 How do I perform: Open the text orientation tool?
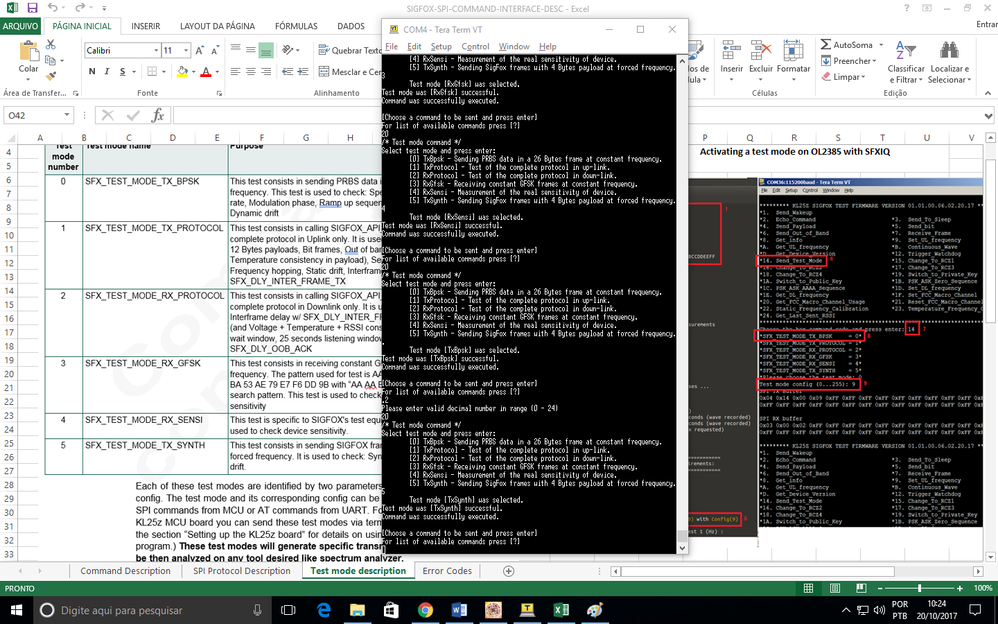290,50
